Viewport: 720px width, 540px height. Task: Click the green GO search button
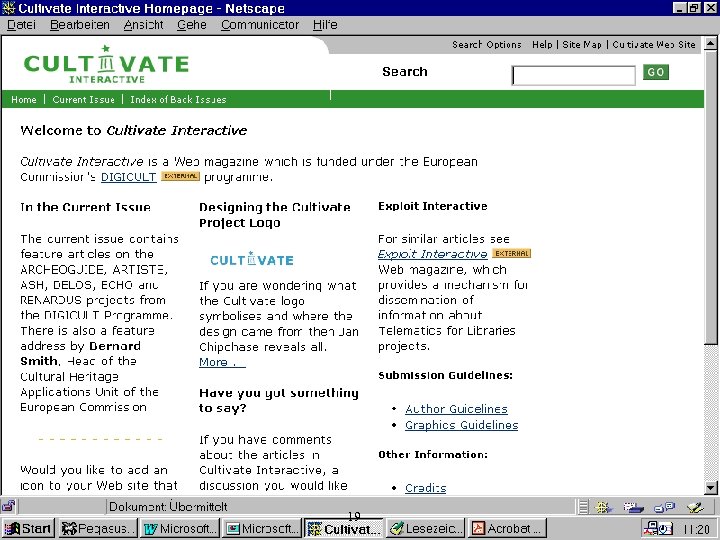point(655,72)
